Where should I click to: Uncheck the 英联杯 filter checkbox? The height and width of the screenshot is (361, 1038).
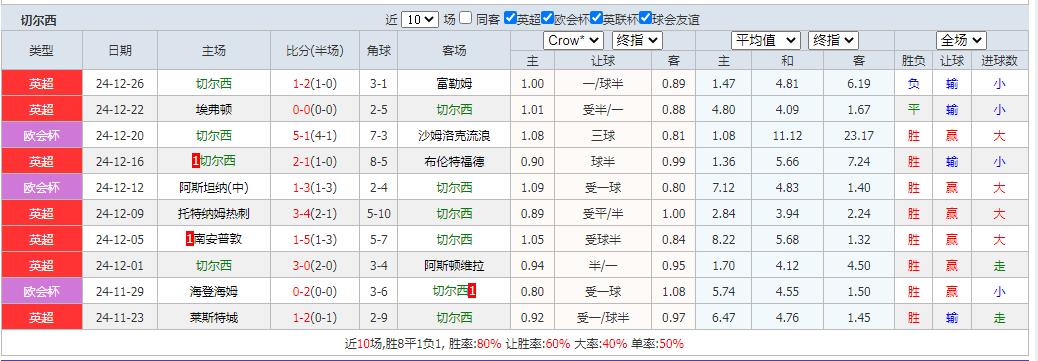click(596, 18)
